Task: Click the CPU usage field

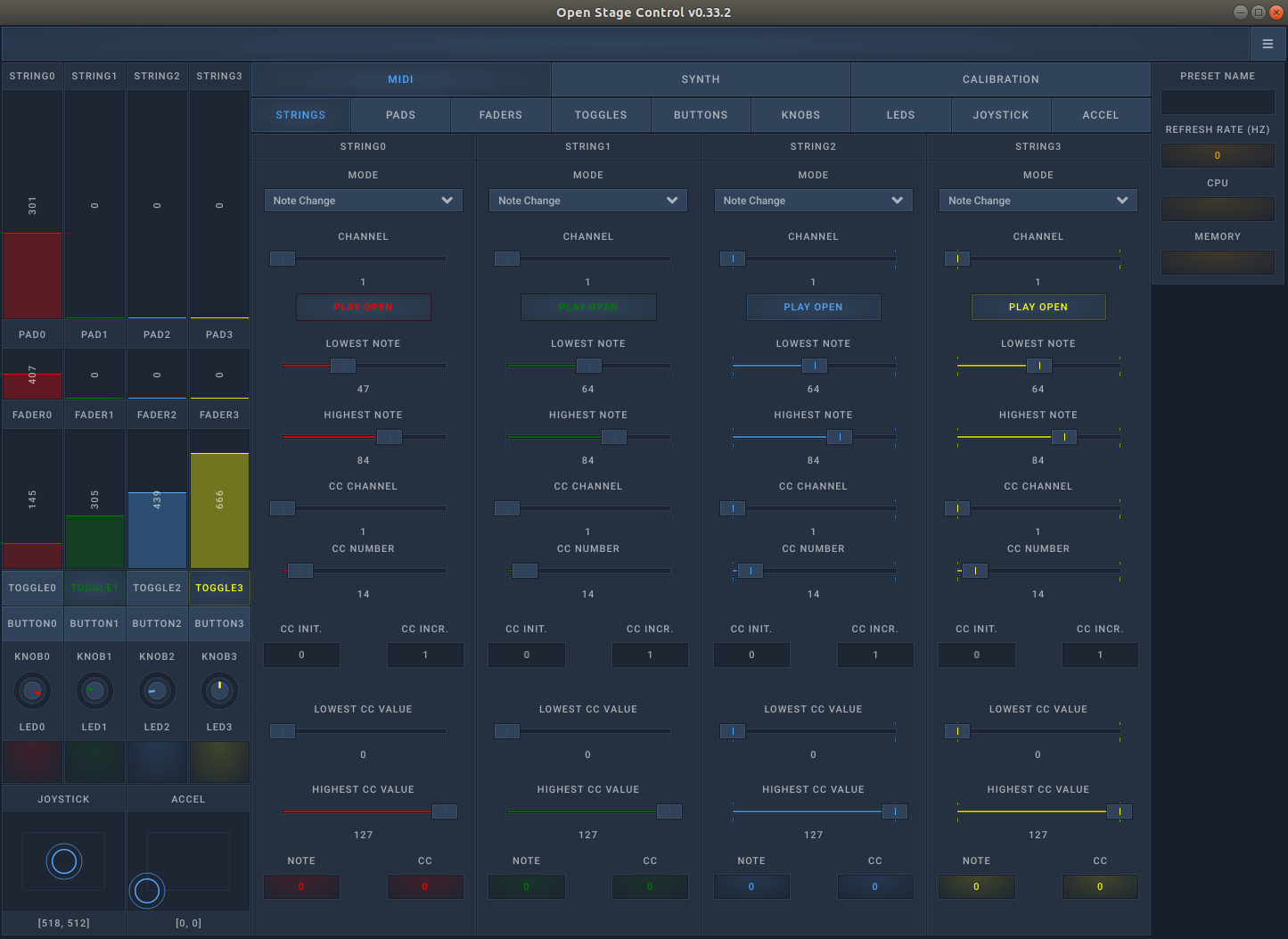Action: [x=1218, y=209]
